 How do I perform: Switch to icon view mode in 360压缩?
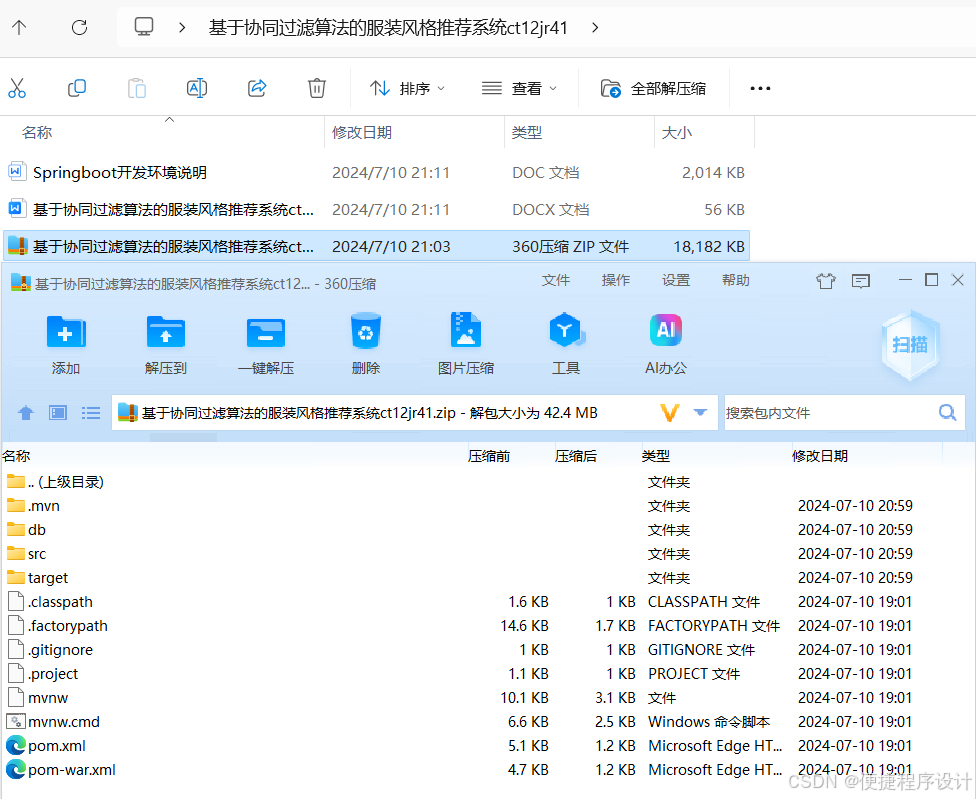58,413
